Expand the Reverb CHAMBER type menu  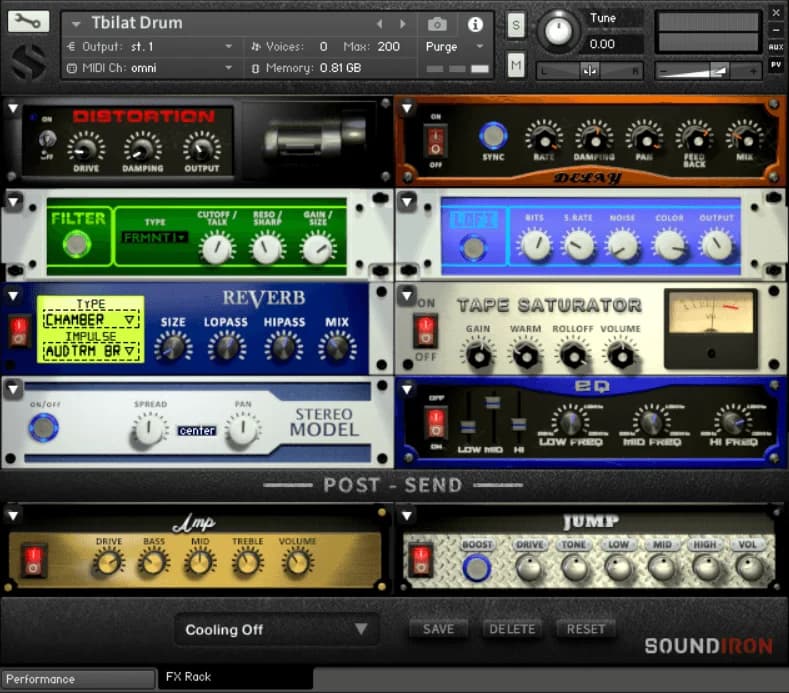pos(90,320)
